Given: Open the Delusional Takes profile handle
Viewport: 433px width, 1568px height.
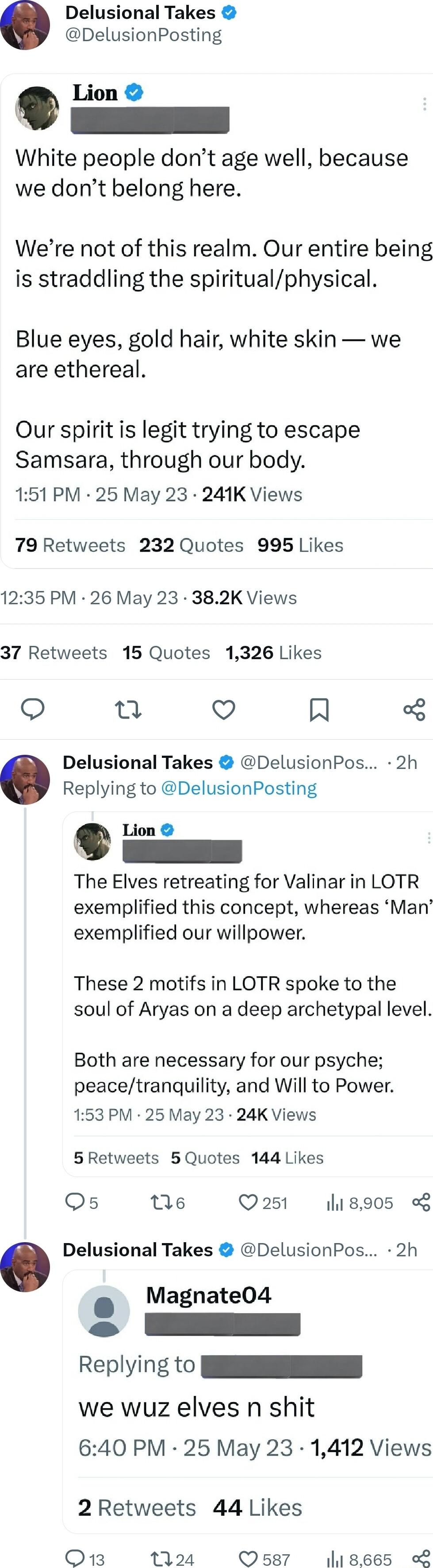Looking at the screenshot, I should pos(146,34).
